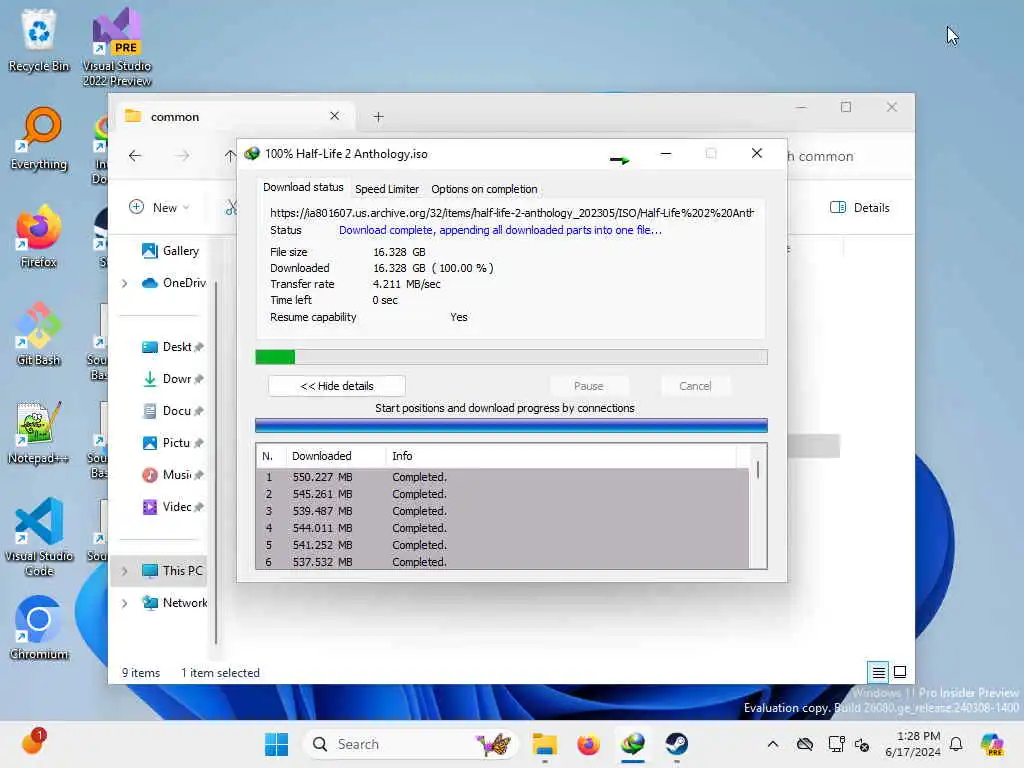Click the Pause button in download dialog
The height and width of the screenshot is (768, 1024).
click(588, 386)
